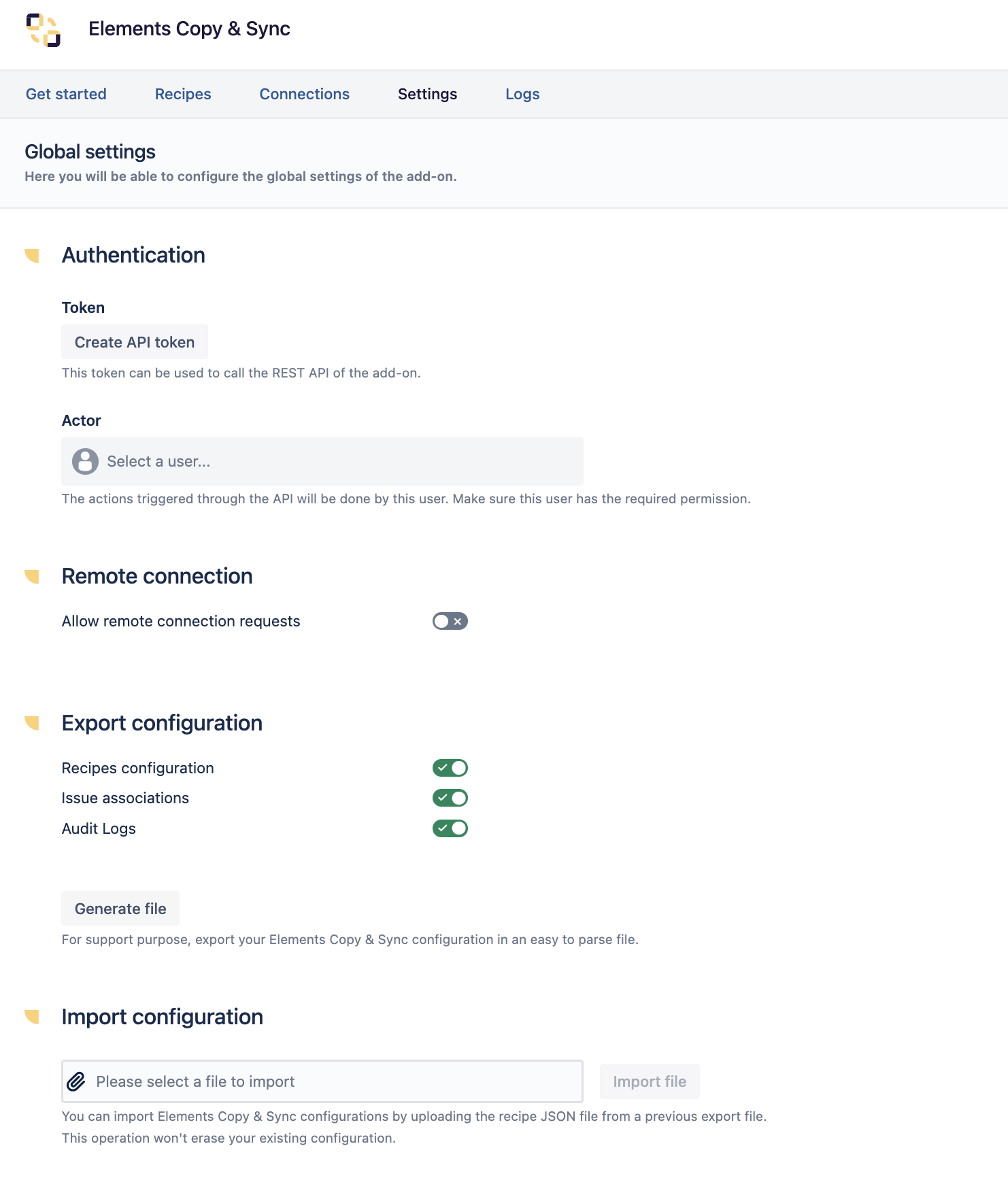The width and height of the screenshot is (1008, 1178).
Task: Turn off Issue associations export toggle
Action: (x=450, y=798)
